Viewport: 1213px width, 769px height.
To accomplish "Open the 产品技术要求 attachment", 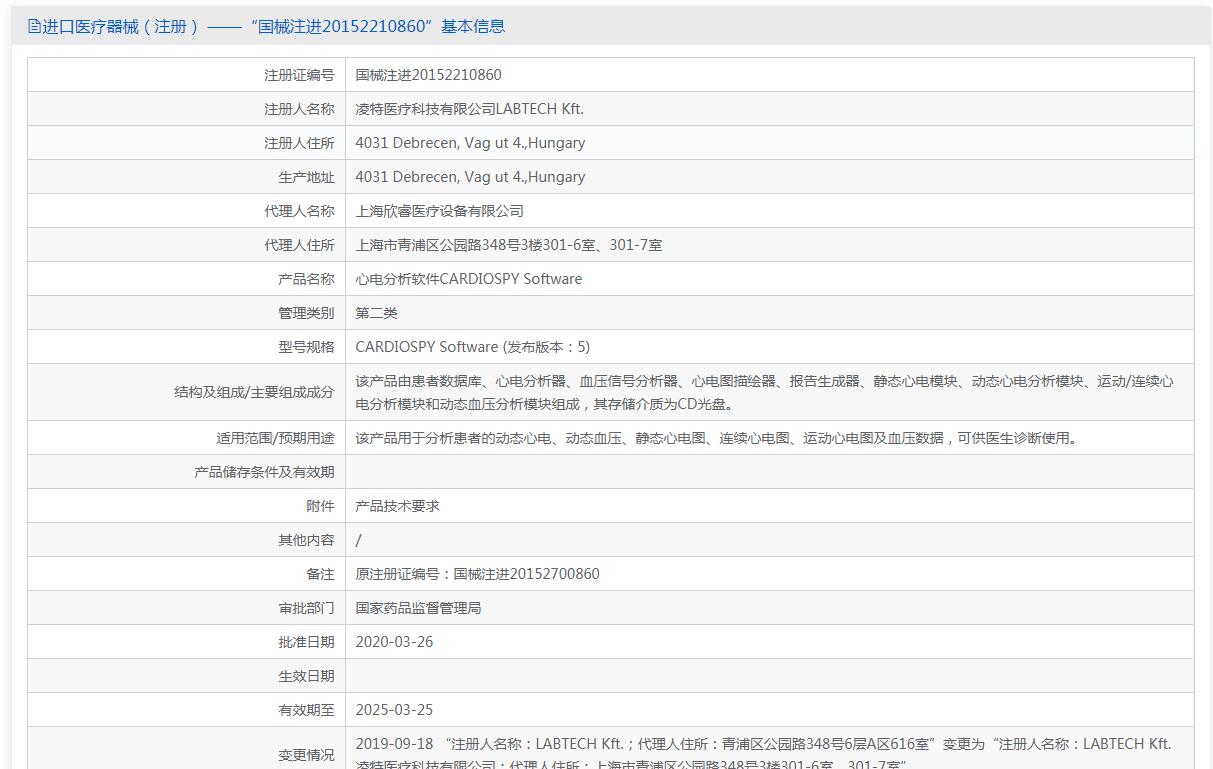I will coord(397,506).
